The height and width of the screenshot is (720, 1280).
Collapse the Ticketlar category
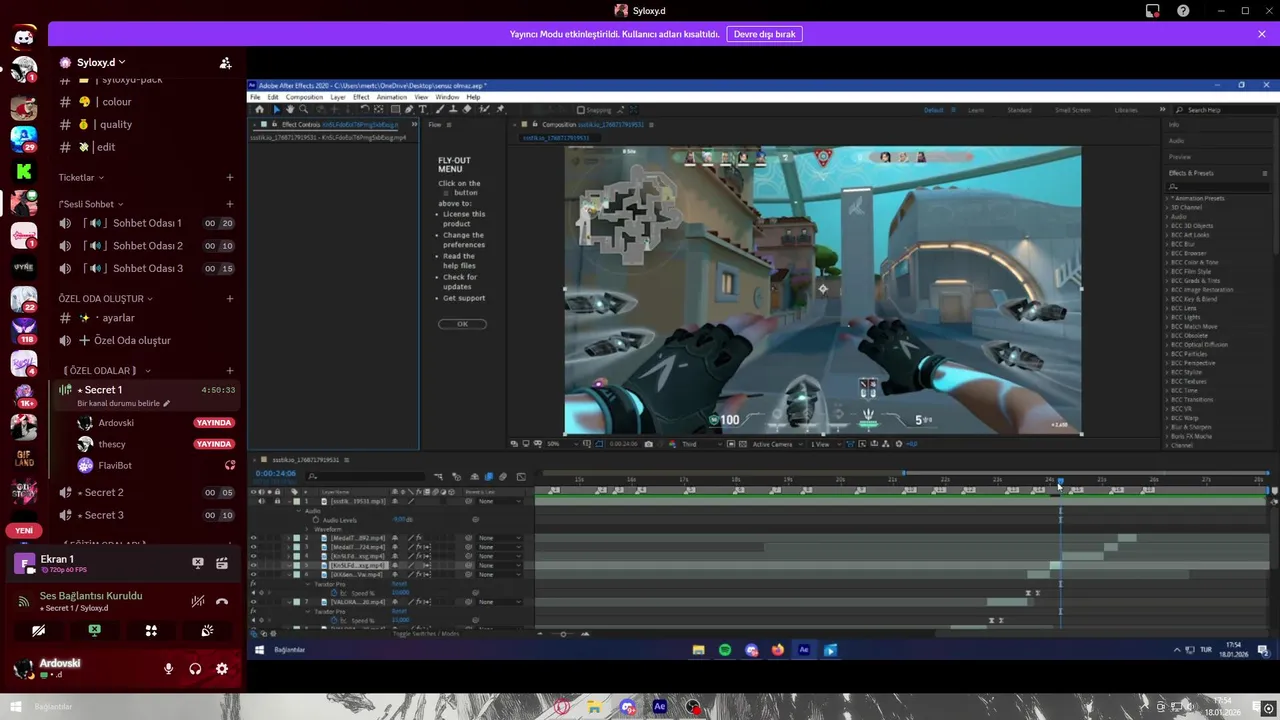pyautogui.click(x=81, y=177)
